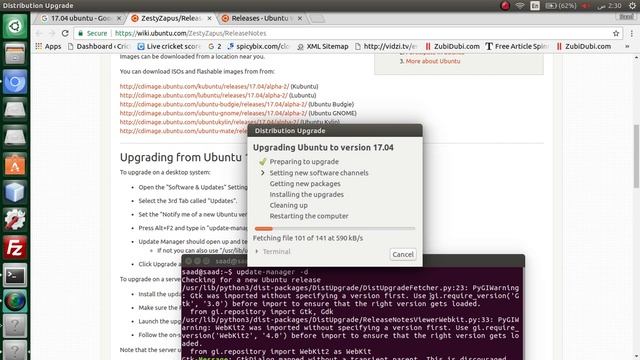Open the battery indicator showing 62%
This screenshot has height=360, width=640.
560,6
